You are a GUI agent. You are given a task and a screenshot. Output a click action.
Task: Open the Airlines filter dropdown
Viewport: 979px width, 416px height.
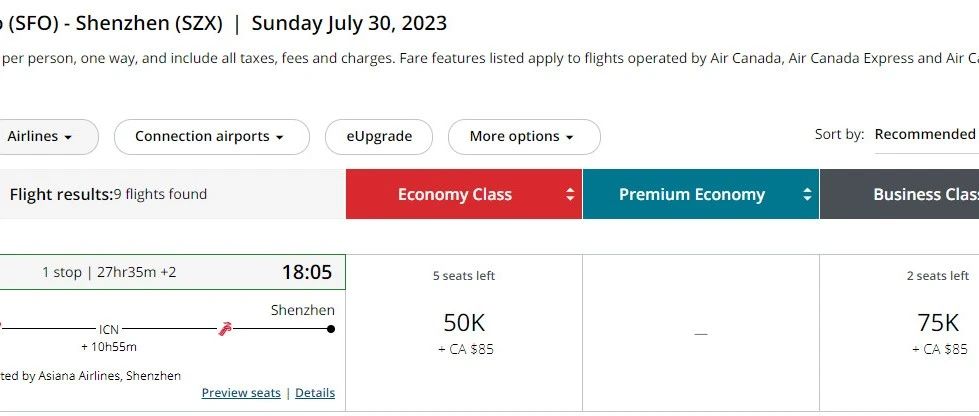tap(47, 137)
